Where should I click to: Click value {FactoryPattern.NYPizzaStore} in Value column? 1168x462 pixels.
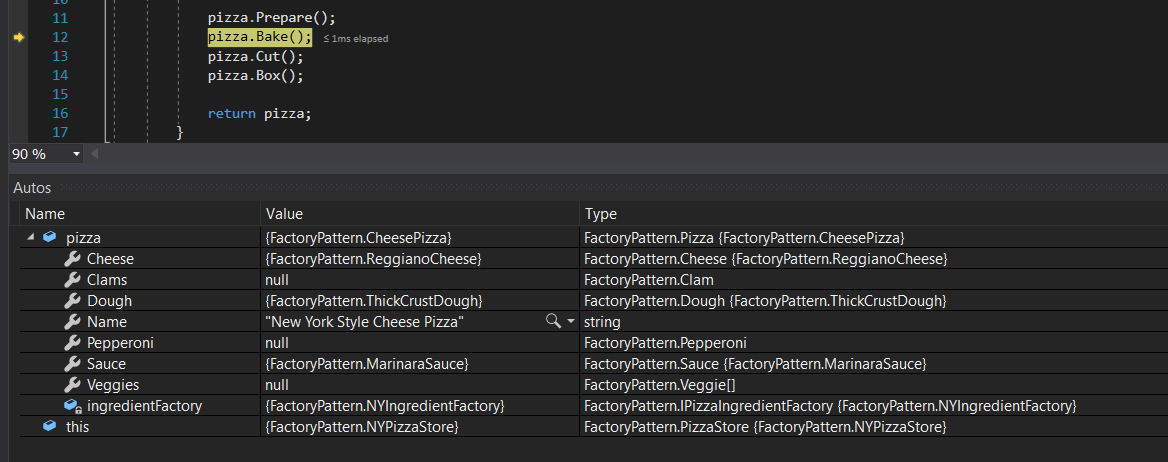361,427
